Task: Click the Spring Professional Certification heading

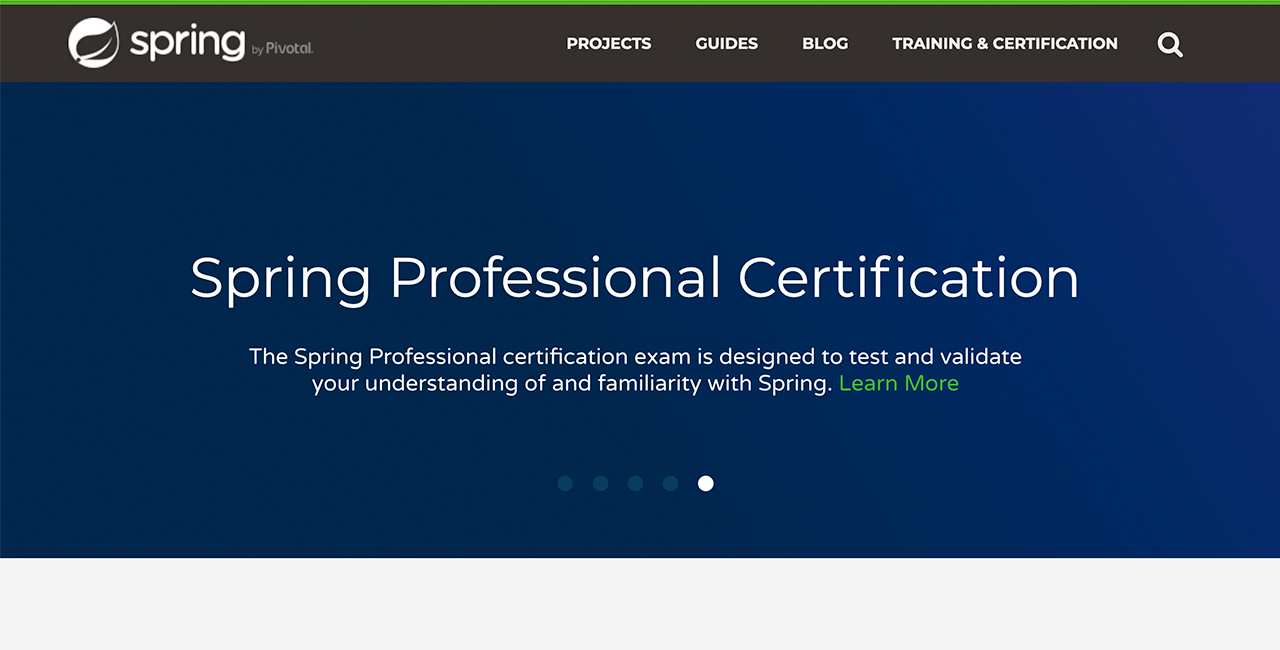Action: coord(635,279)
